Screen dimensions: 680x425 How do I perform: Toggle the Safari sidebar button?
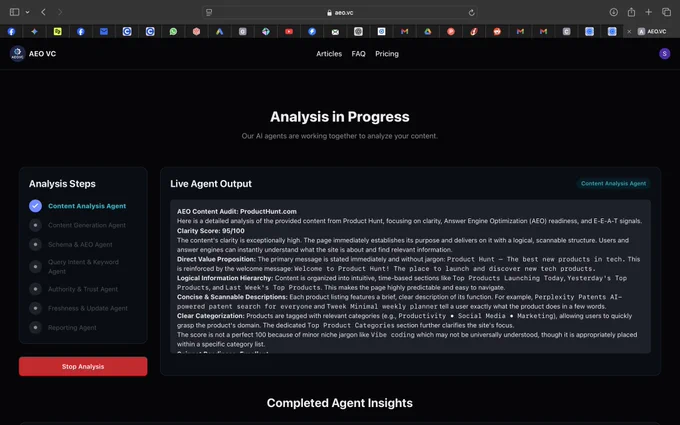tap(14, 12)
